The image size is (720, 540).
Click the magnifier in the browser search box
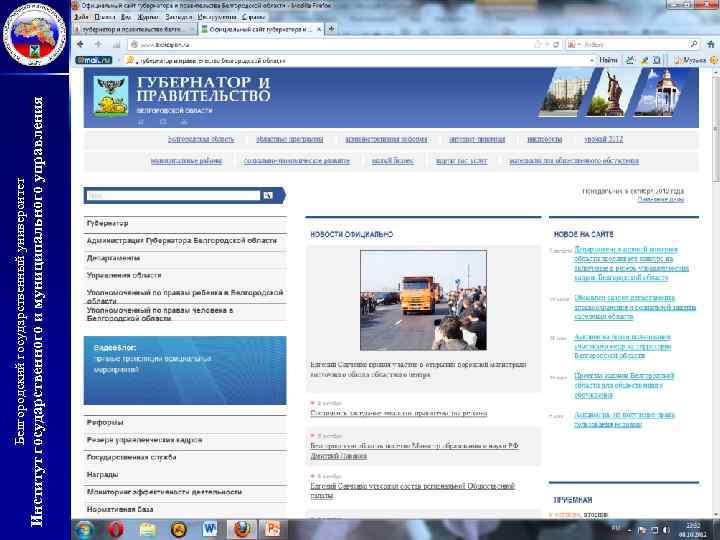(x=694, y=45)
